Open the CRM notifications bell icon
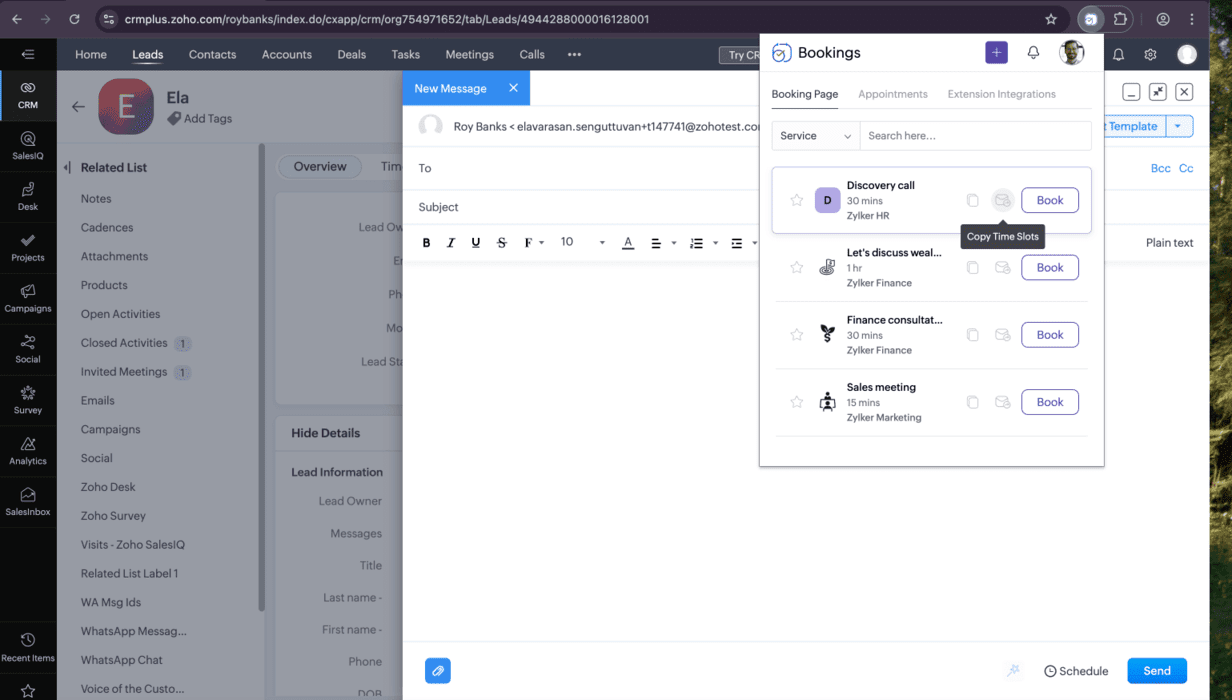Screen dimensions: 1232x700 [1119, 55]
